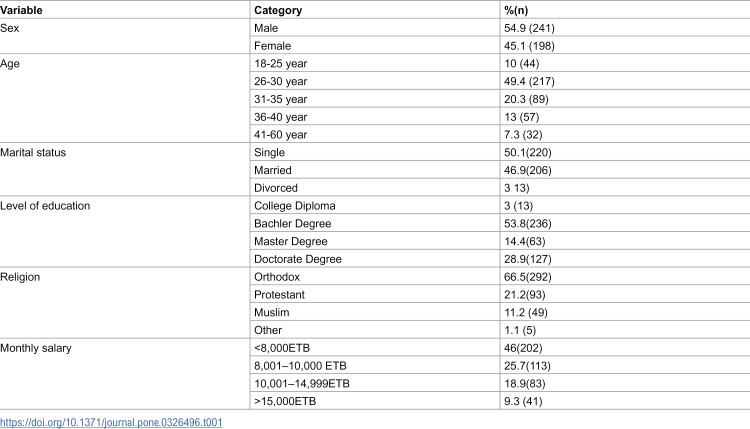Click the Orthodox category cell

click(x=277, y=277)
